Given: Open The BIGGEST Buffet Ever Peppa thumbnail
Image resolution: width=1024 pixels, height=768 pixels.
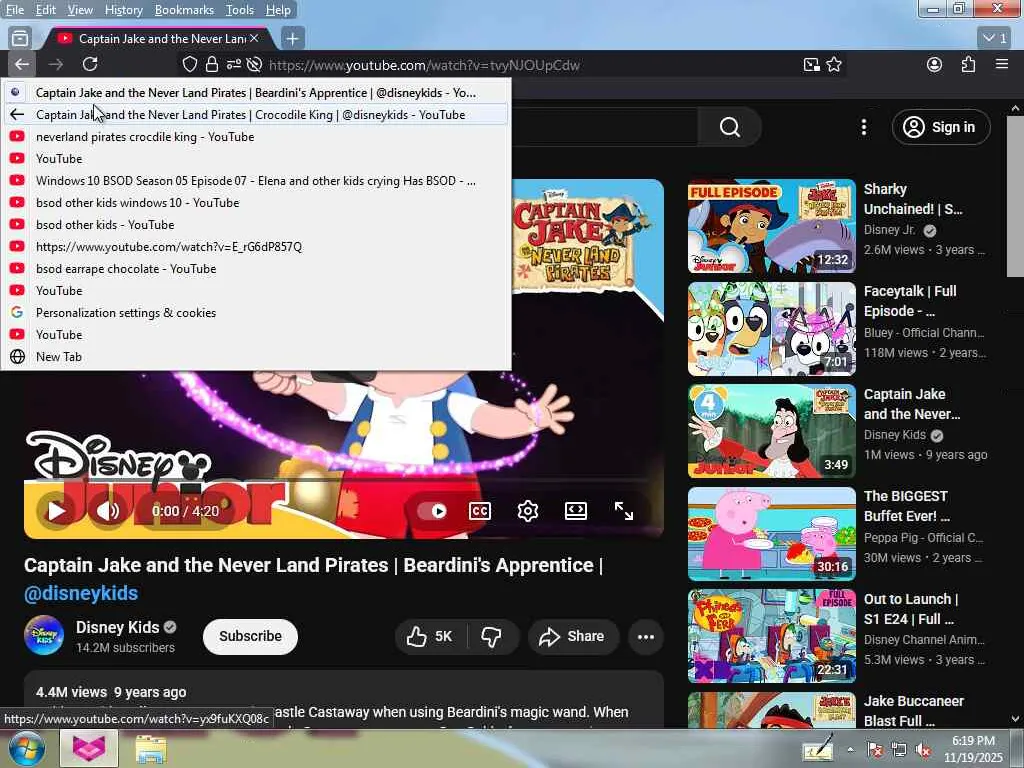Looking at the screenshot, I should [771, 534].
